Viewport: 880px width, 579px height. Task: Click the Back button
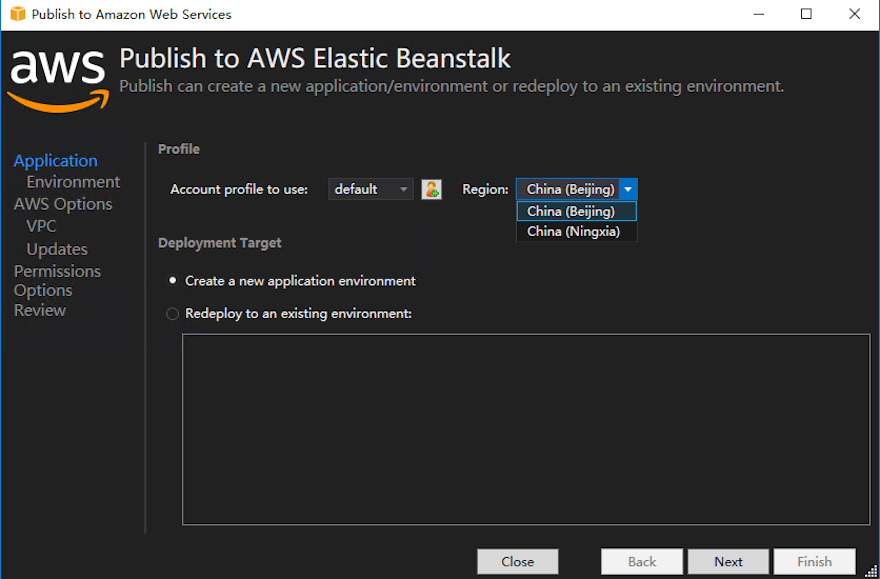(642, 562)
